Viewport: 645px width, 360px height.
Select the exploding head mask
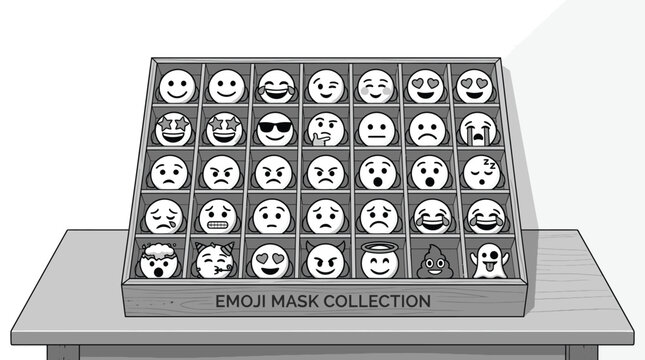coord(158,260)
